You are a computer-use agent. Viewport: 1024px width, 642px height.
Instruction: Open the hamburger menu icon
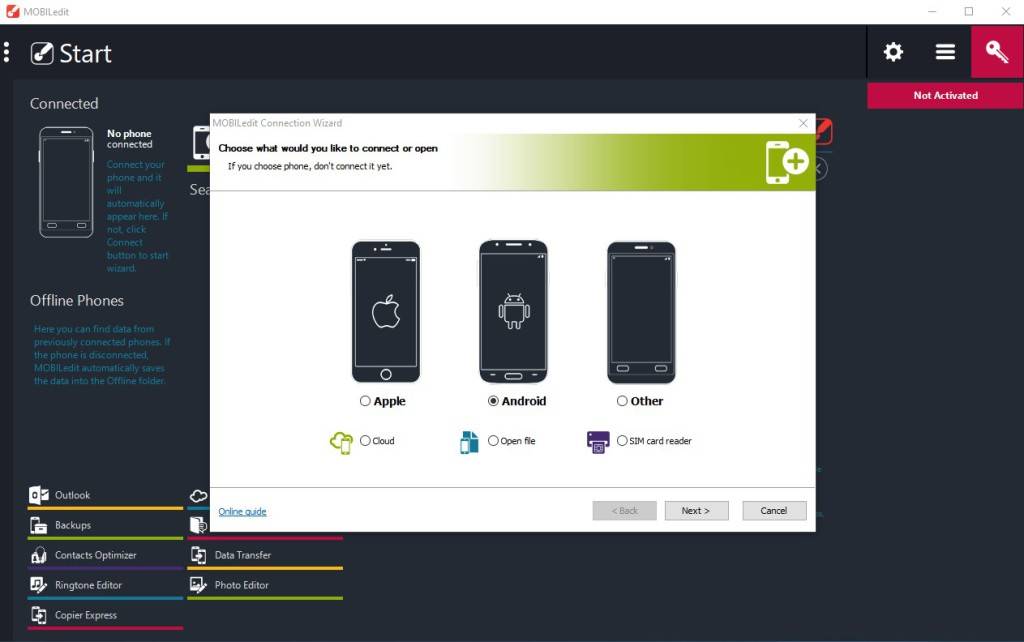945,52
